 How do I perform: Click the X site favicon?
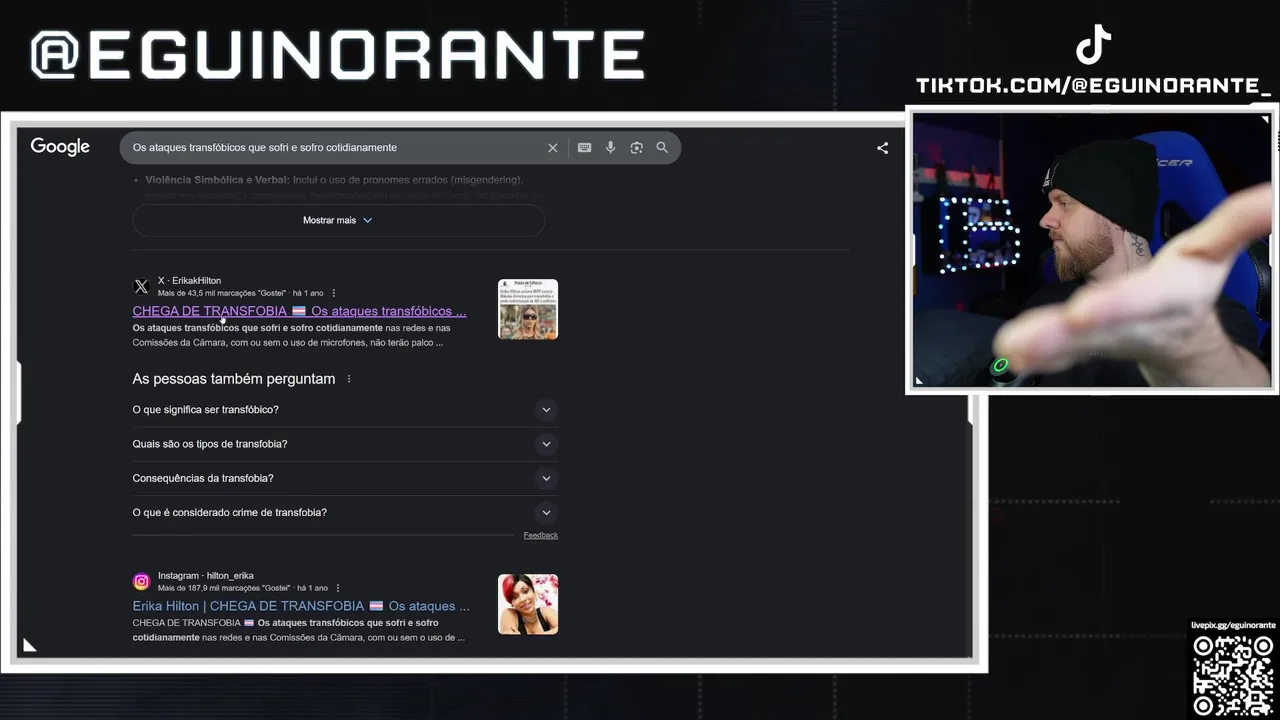click(x=141, y=287)
